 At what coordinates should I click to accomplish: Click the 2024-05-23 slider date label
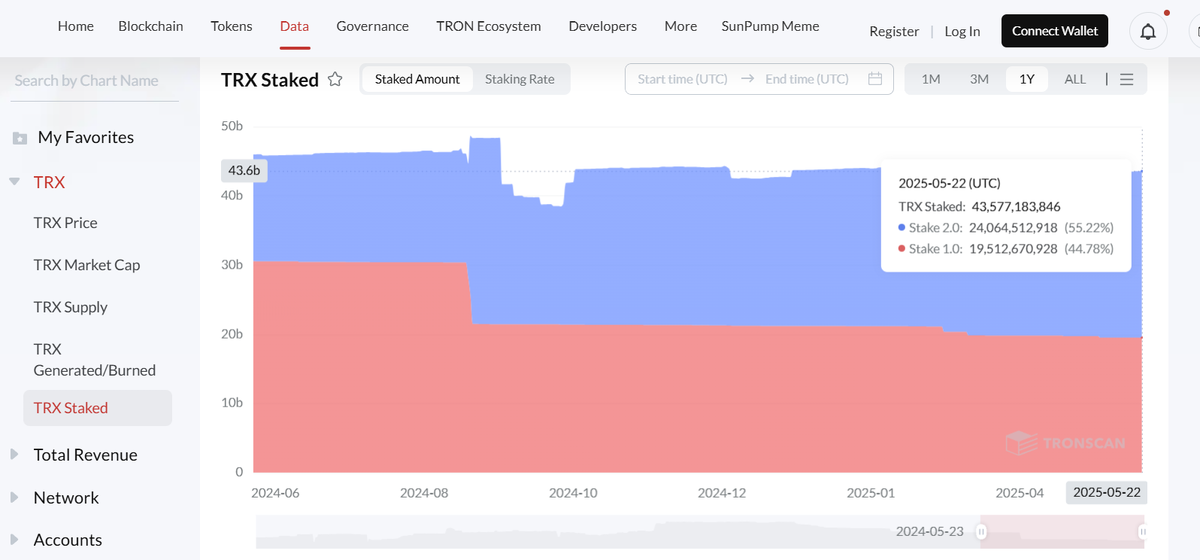point(930,531)
